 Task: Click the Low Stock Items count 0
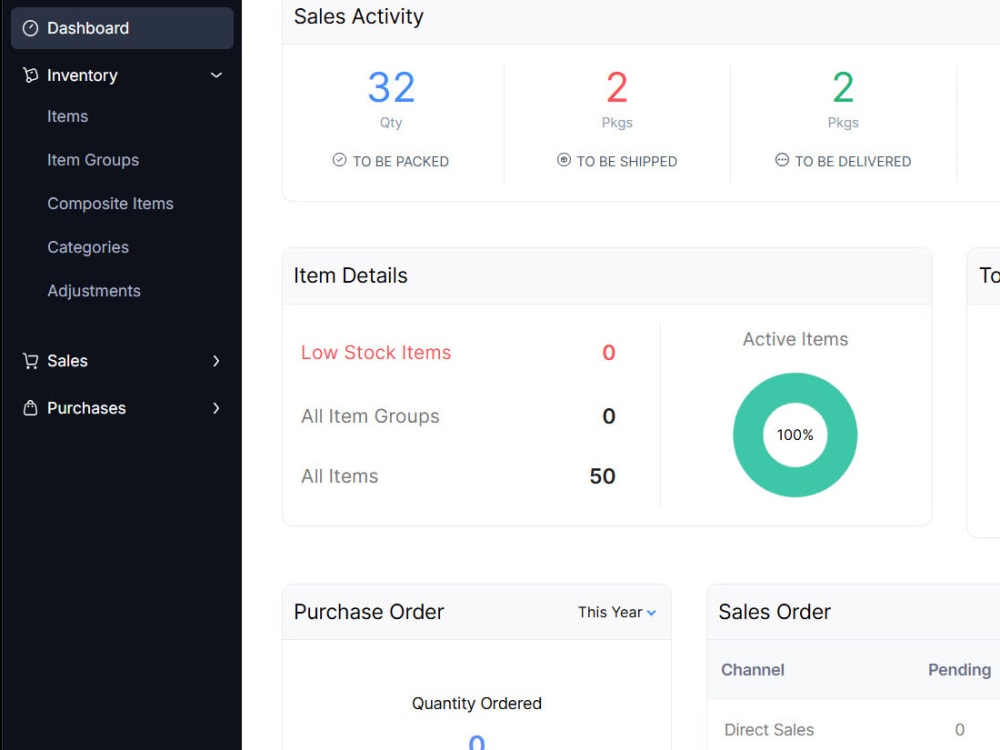(x=608, y=353)
